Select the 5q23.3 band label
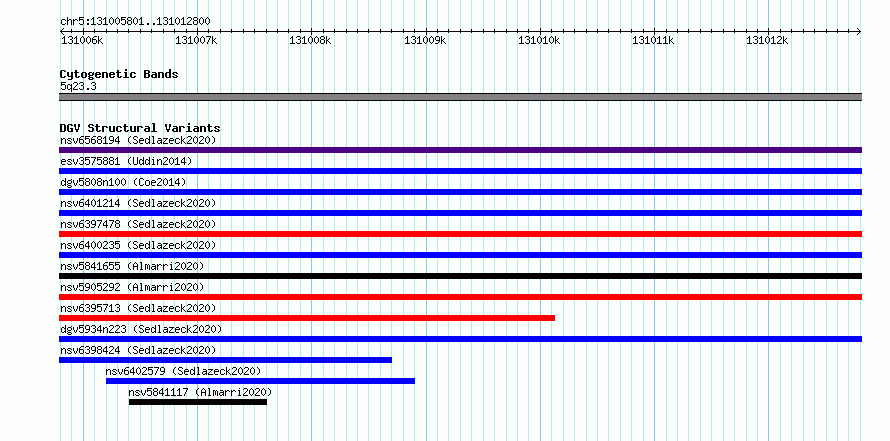This screenshot has width=890, height=441. click(x=78, y=86)
